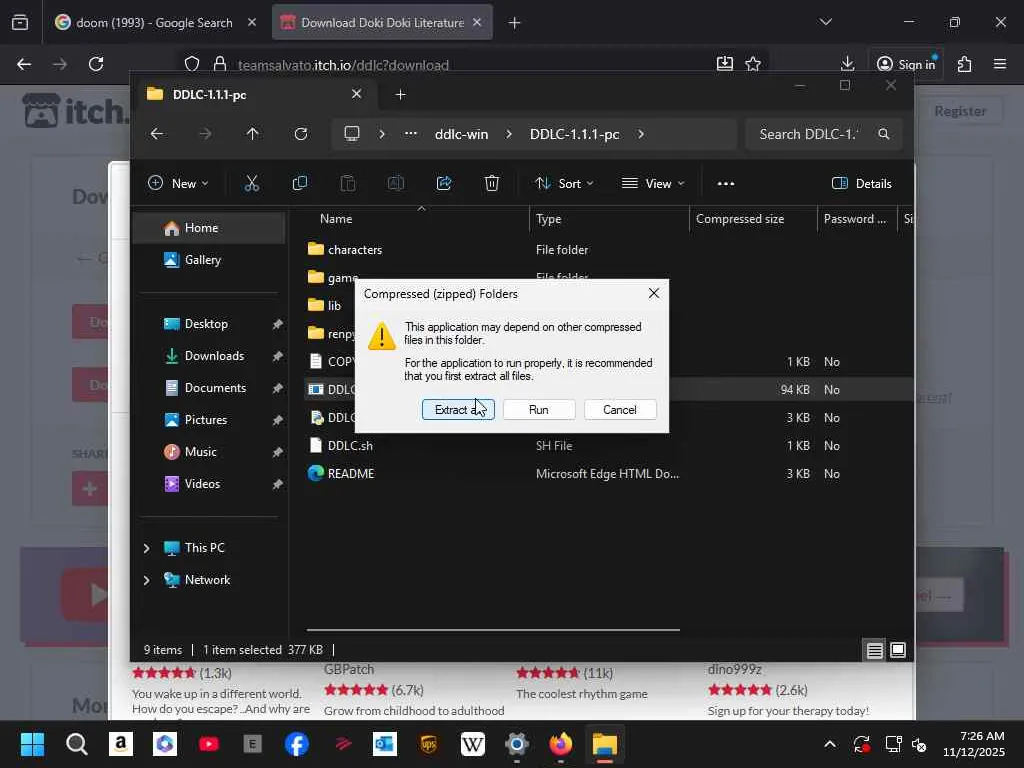Toggle the Details pane button
The image size is (1024, 768).
[x=861, y=184]
